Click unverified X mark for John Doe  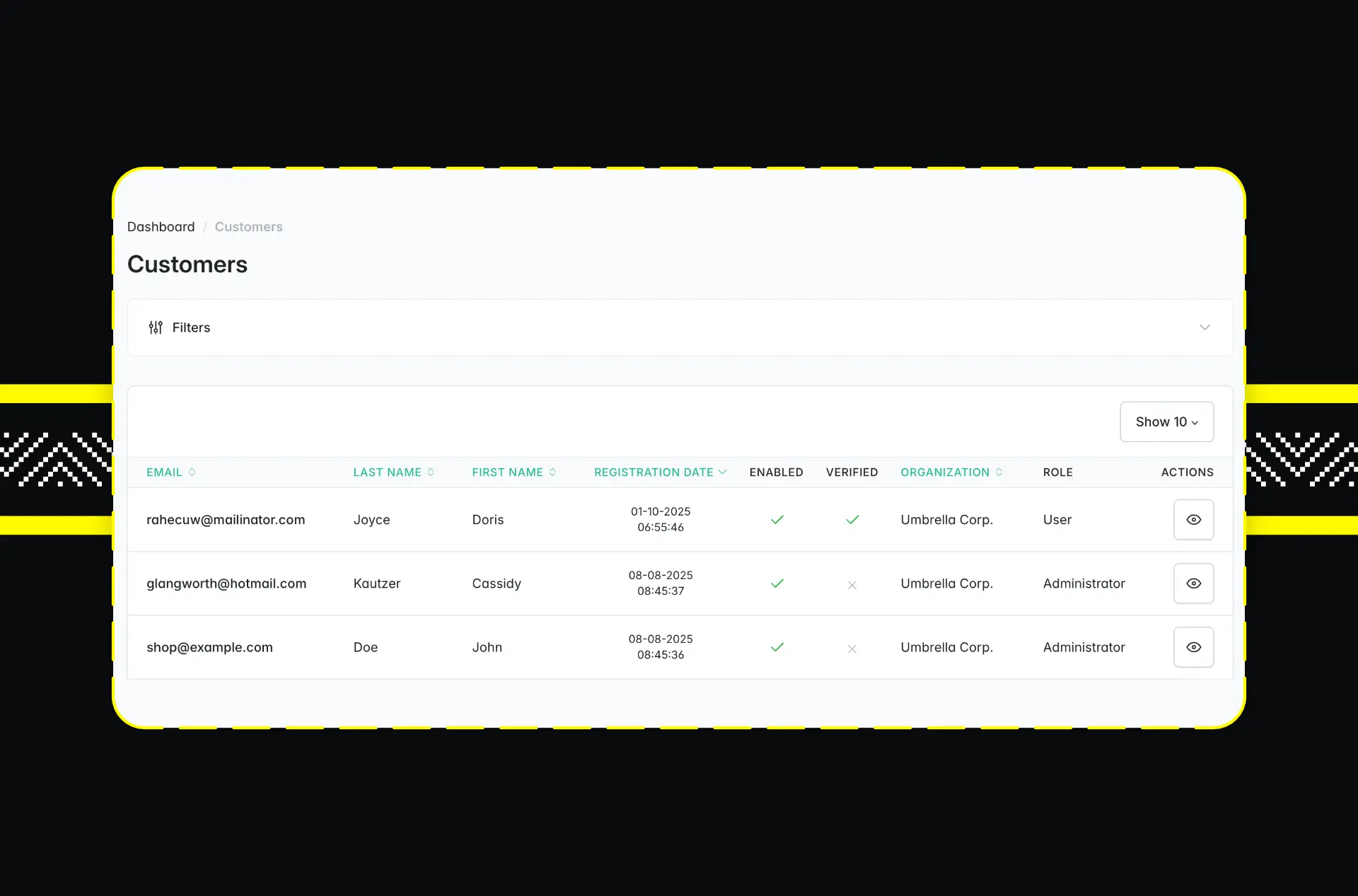(x=852, y=648)
